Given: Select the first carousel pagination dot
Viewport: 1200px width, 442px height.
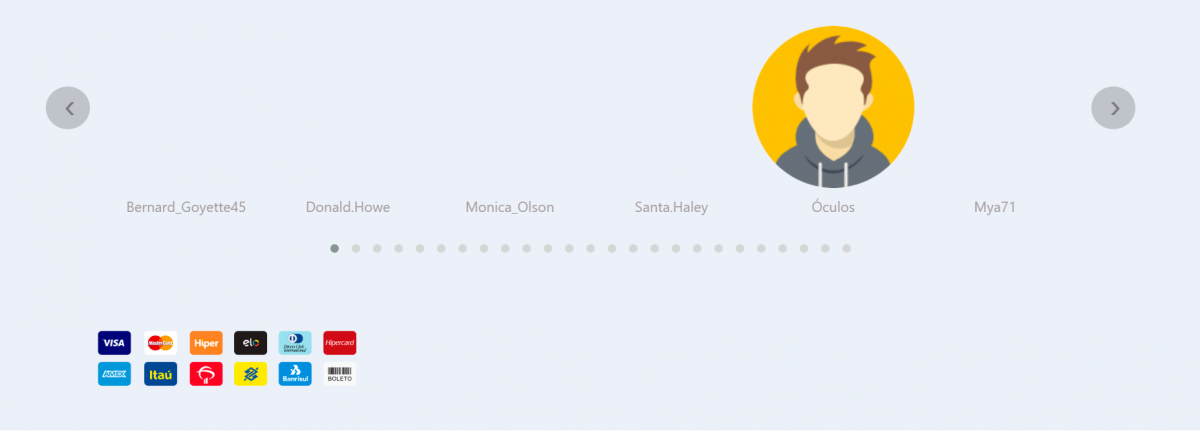Looking at the screenshot, I should (x=334, y=248).
